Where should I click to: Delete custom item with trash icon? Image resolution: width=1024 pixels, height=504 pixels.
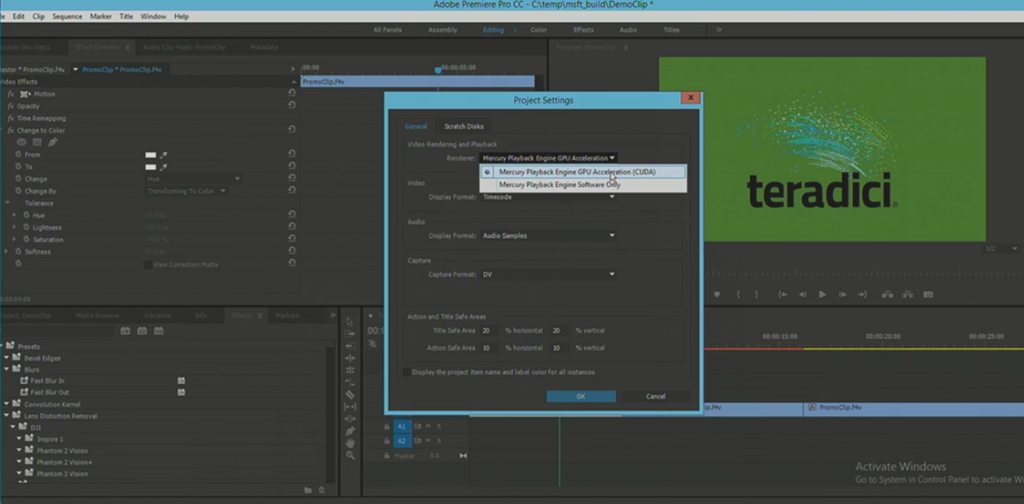pyautogui.click(x=321, y=490)
